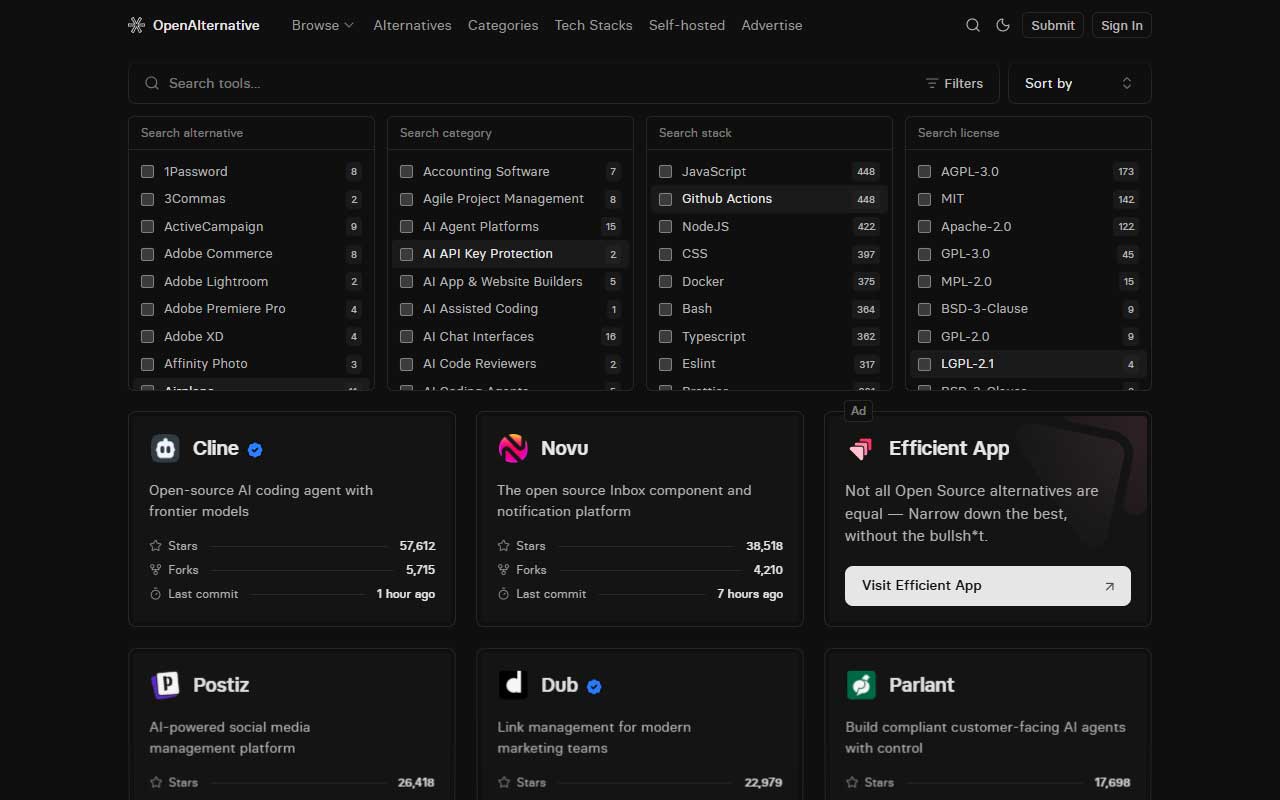Click the Cline app logo

(165, 448)
